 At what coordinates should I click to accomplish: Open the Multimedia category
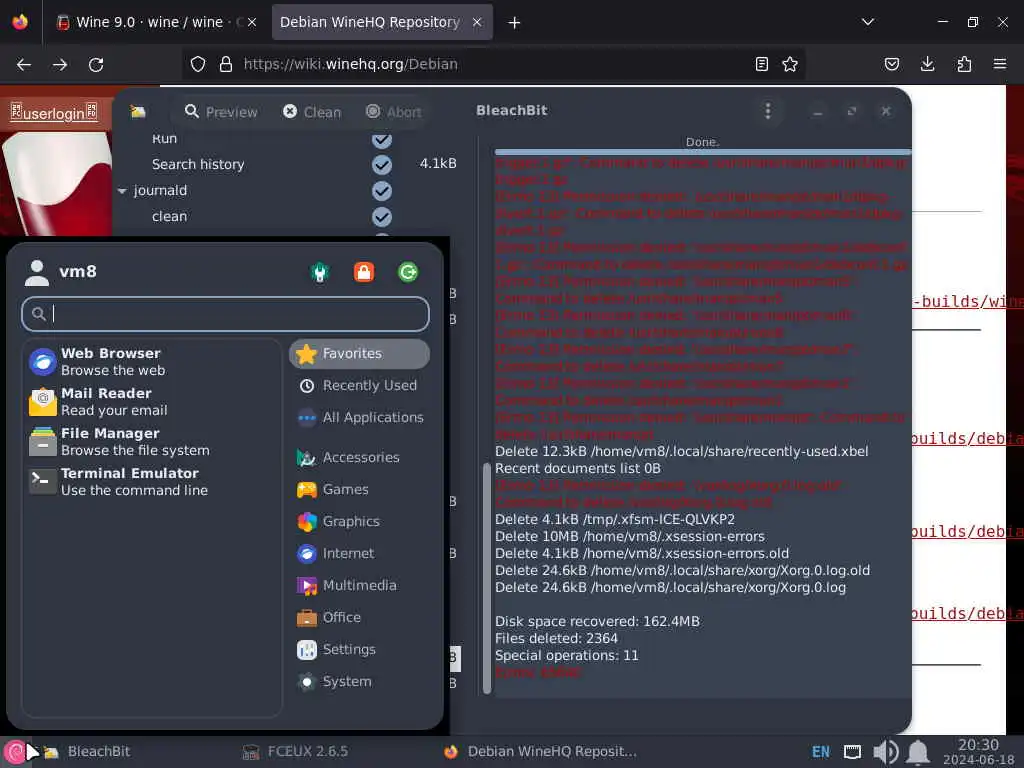(x=359, y=585)
